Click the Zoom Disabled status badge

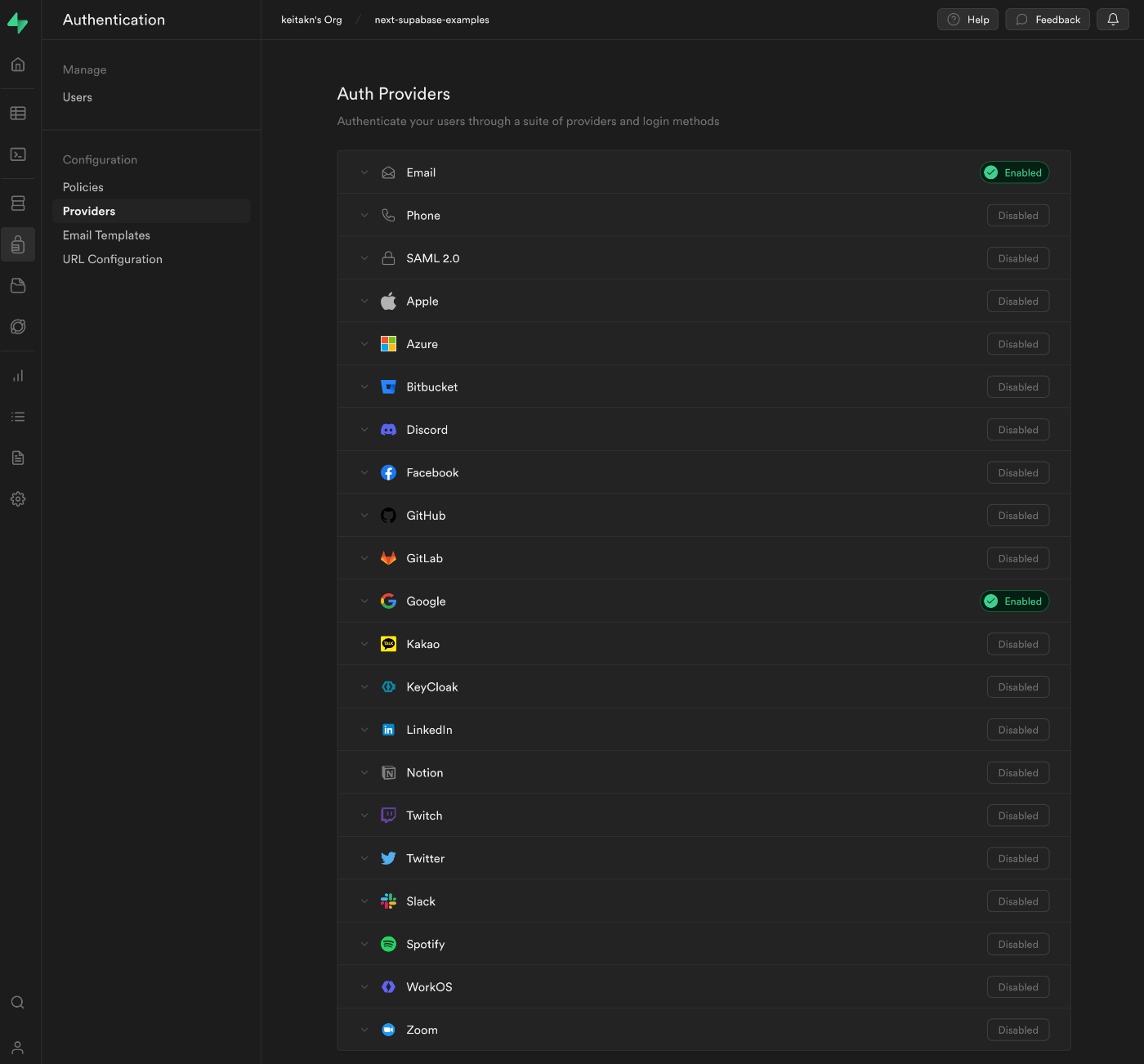pyautogui.click(x=1018, y=1030)
